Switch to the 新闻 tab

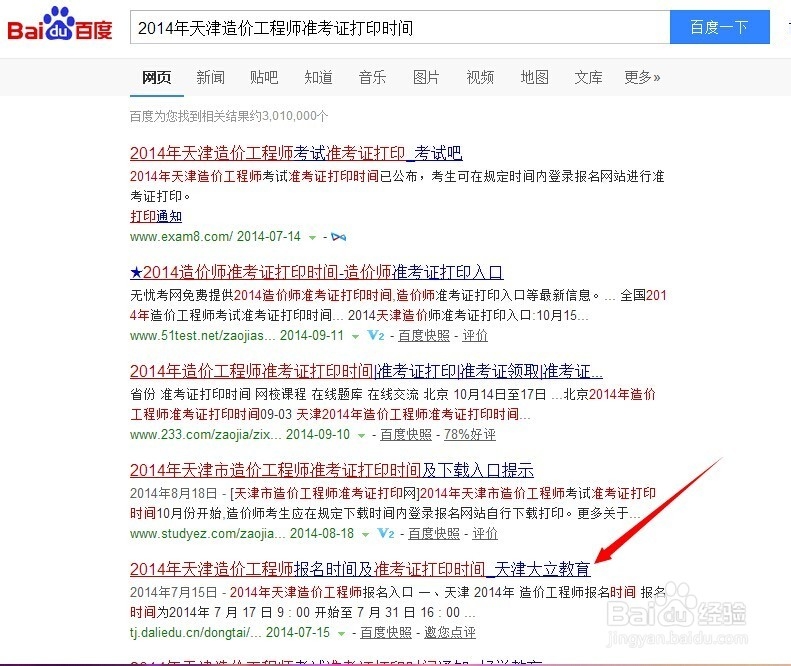[x=210, y=77]
